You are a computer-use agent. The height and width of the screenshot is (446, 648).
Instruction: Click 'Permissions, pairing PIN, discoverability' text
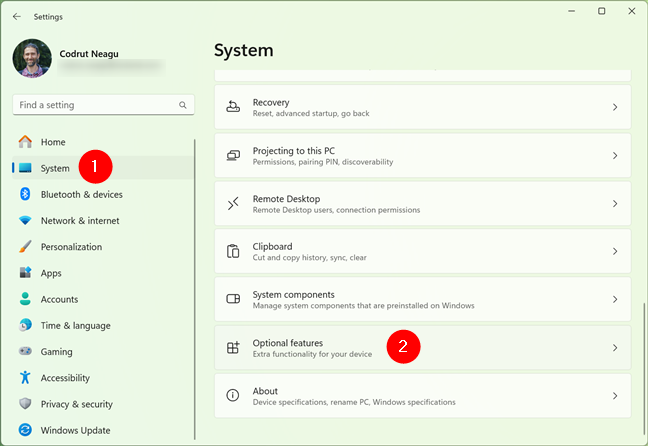(x=323, y=162)
